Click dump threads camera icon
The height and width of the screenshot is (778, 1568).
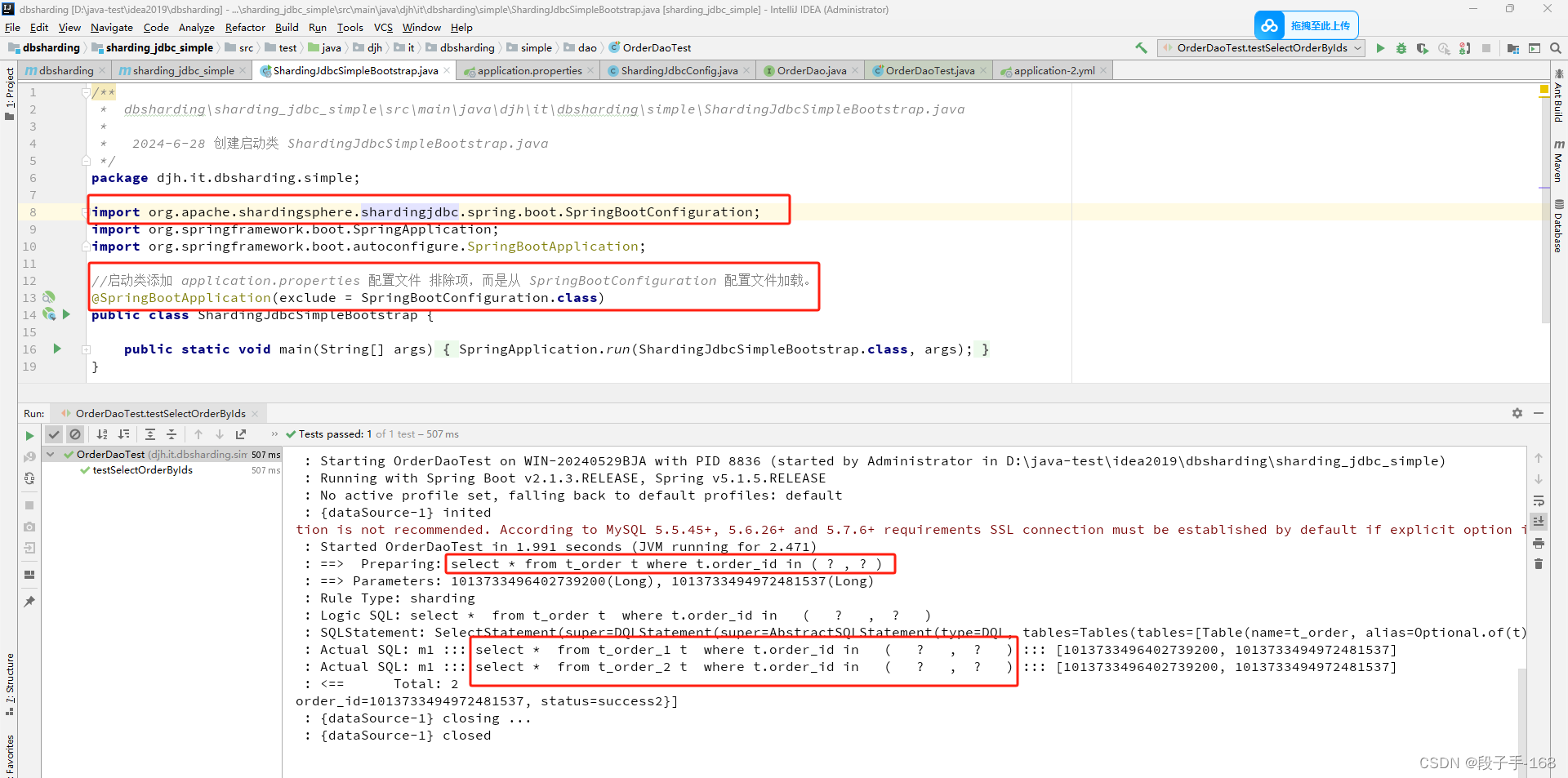(x=29, y=527)
